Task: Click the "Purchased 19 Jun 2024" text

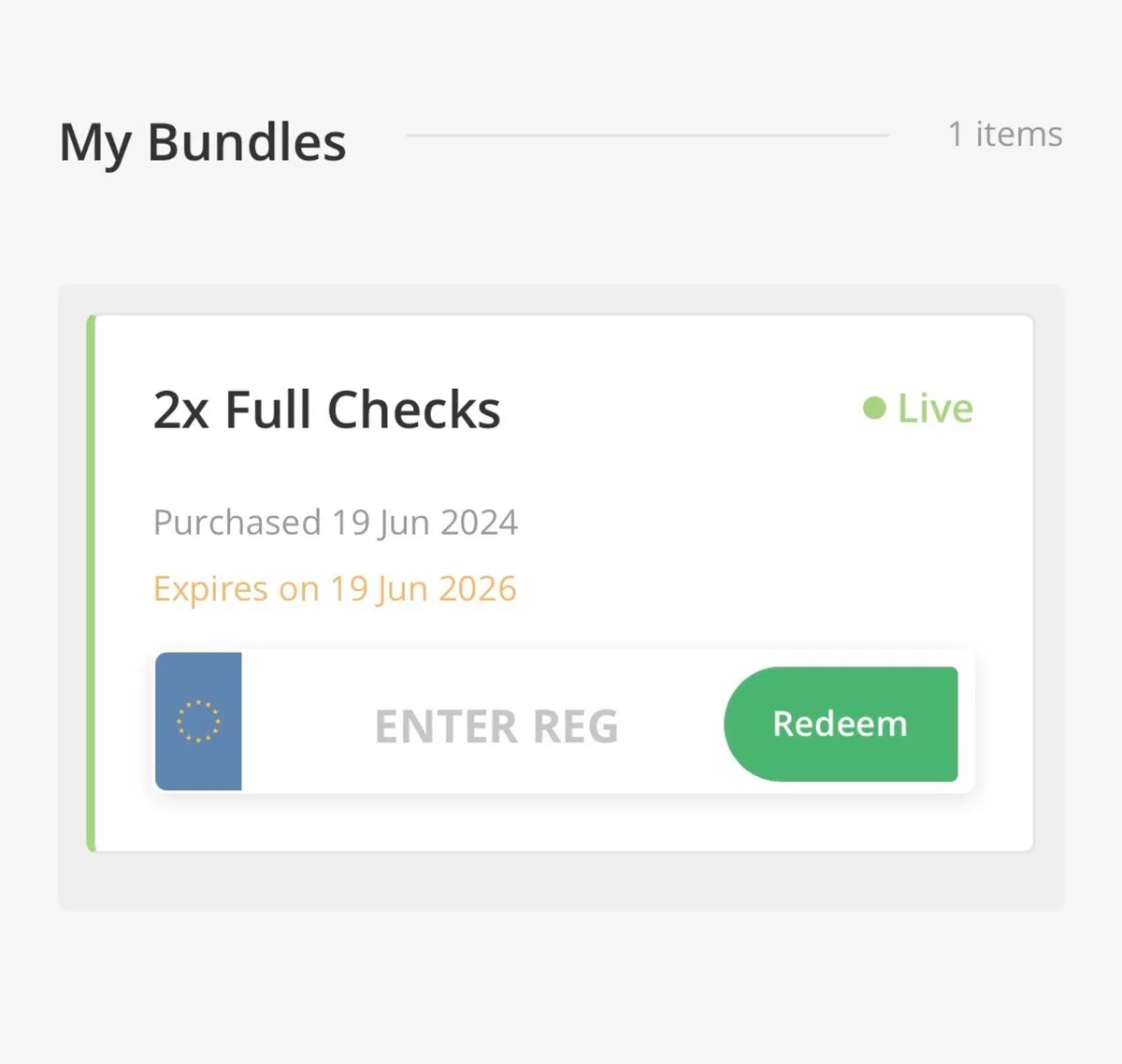Action: tap(335, 522)
